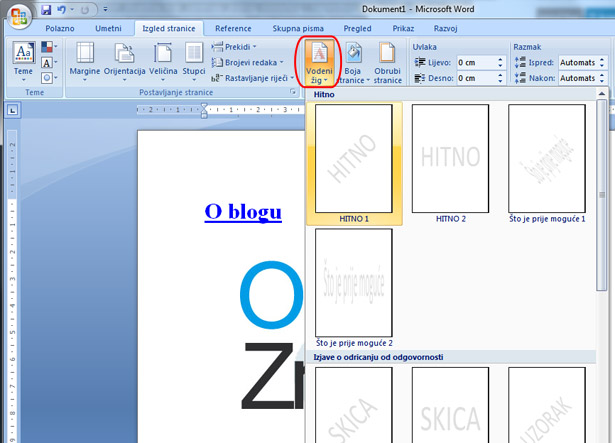This screenshot has width=615, height=443.
Task: Open the Vodeni žig watermark gallery
Action: [x=319, y=61]
